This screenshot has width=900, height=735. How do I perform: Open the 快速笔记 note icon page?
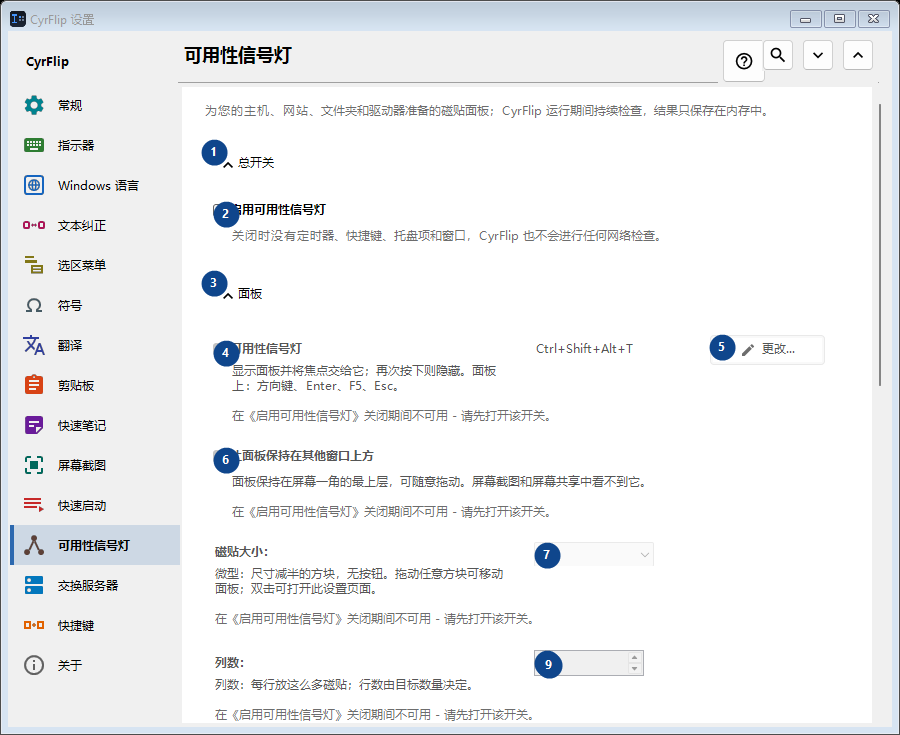point(34,425)
